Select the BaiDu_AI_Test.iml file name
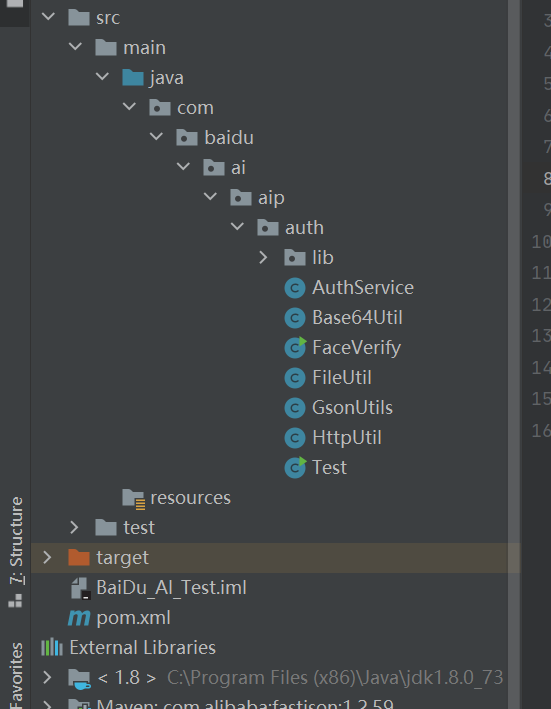 (171, 587)
